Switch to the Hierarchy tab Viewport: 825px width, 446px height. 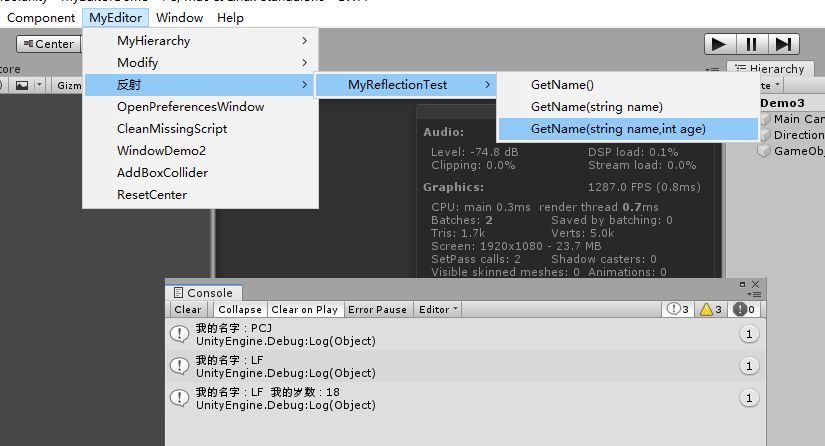coord(770,68)
